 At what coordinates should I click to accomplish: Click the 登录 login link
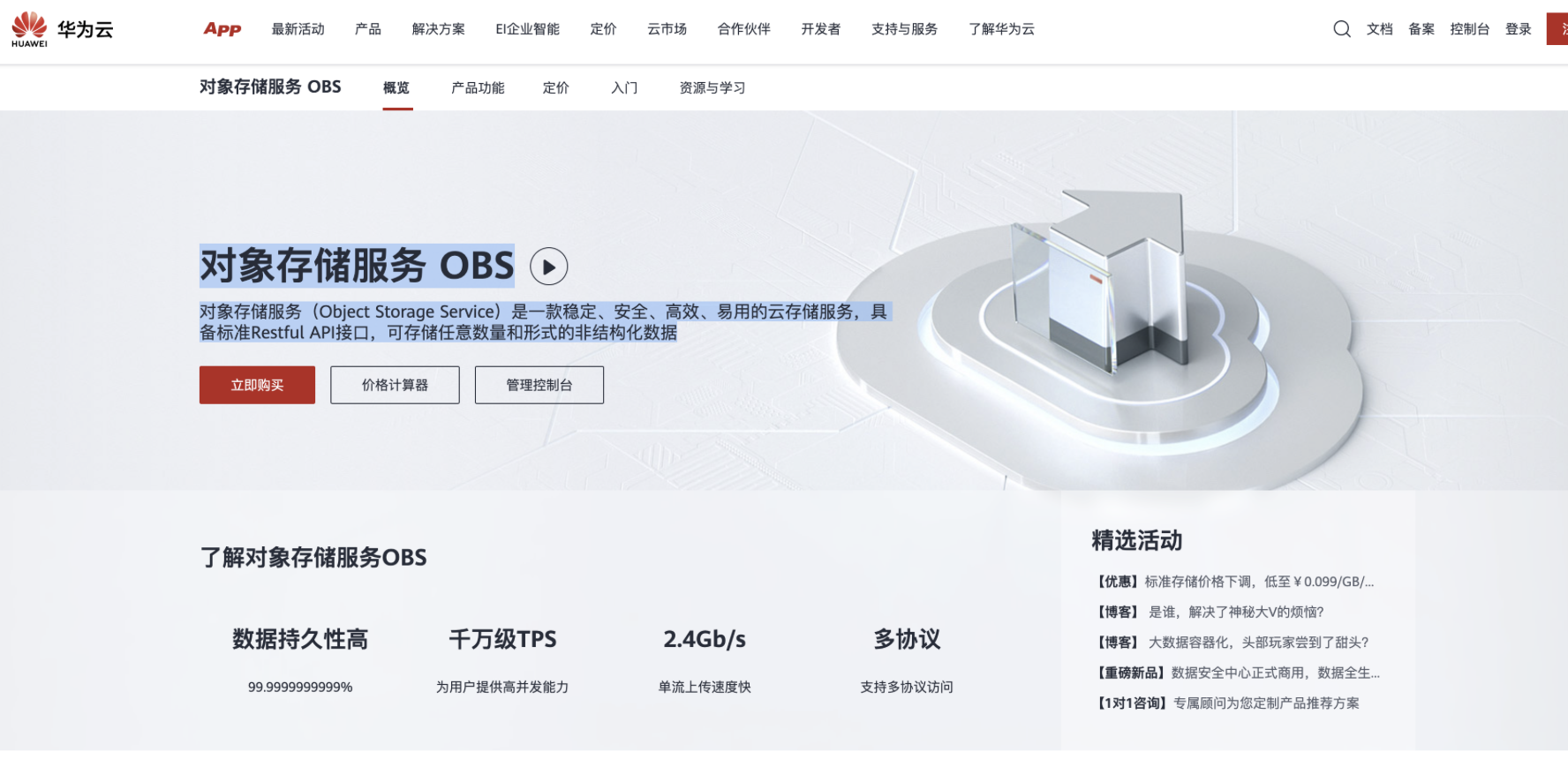[x=1519, y=29]
